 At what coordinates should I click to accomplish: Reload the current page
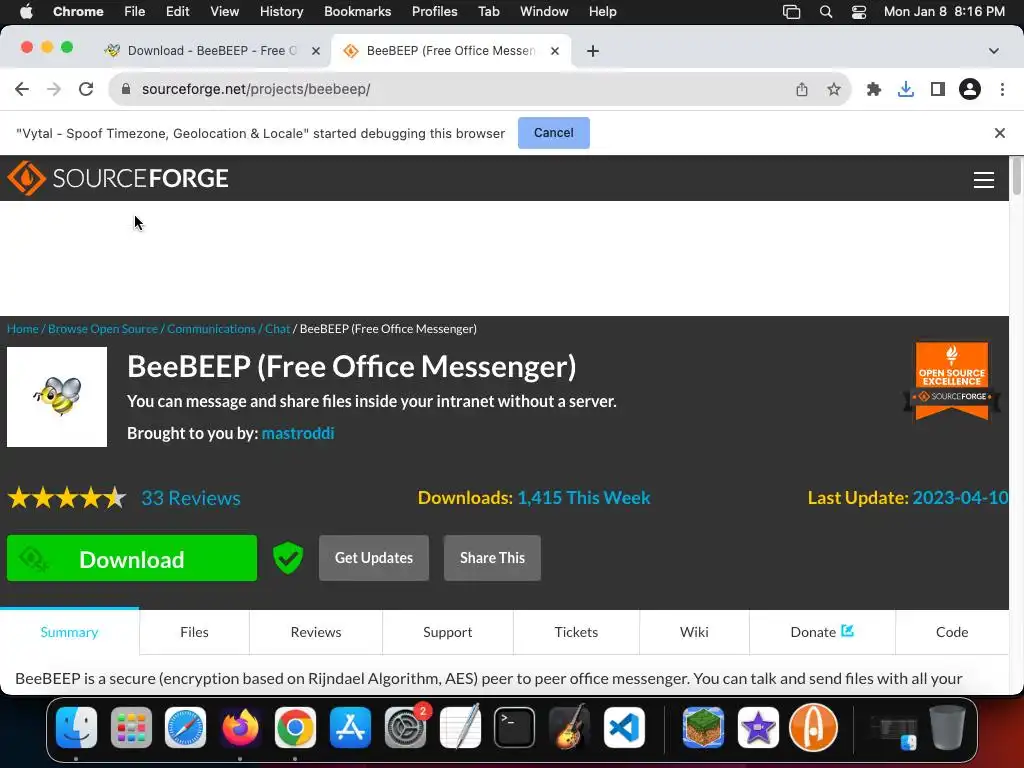coord(86,89)
